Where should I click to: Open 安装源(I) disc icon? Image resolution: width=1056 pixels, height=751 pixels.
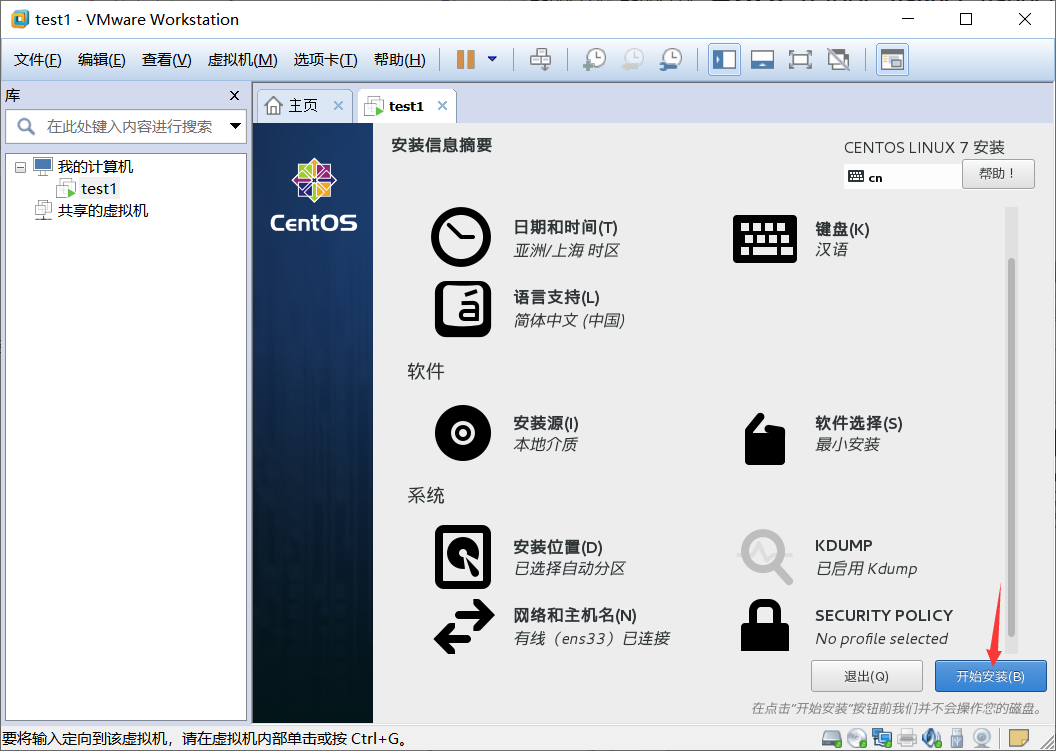[x=463, y=433]
